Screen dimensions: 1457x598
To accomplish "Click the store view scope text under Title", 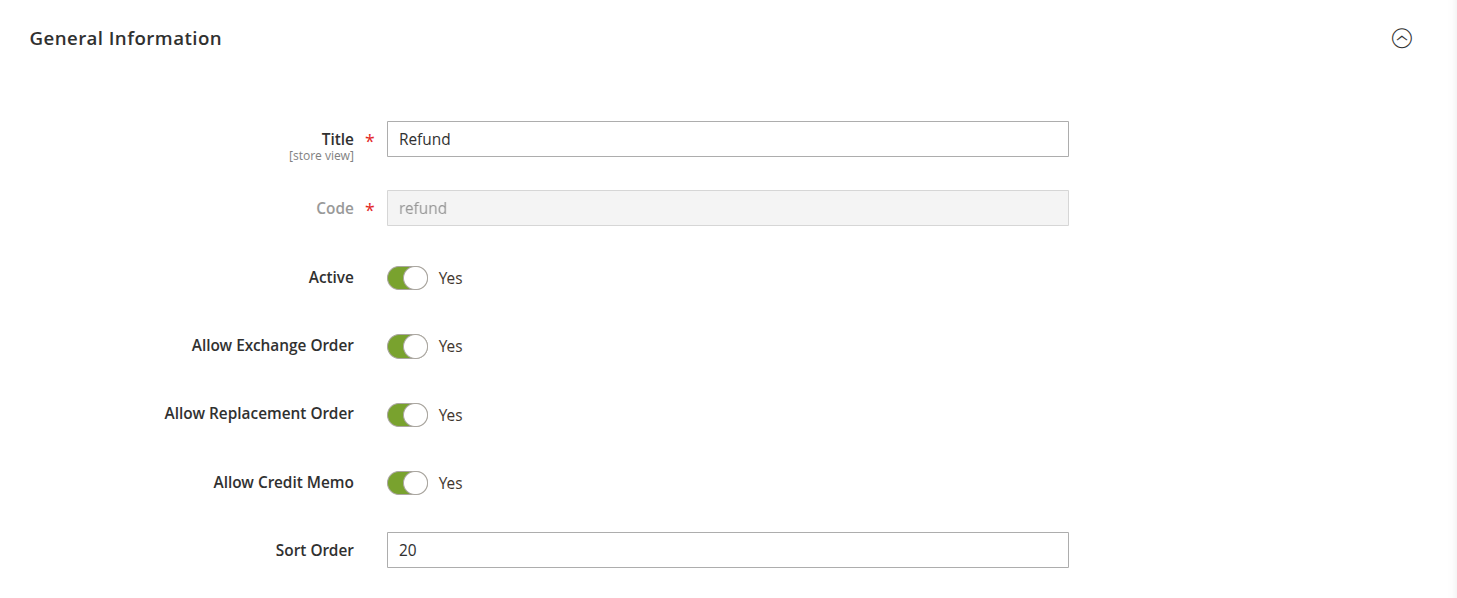I will click(321, 156).
